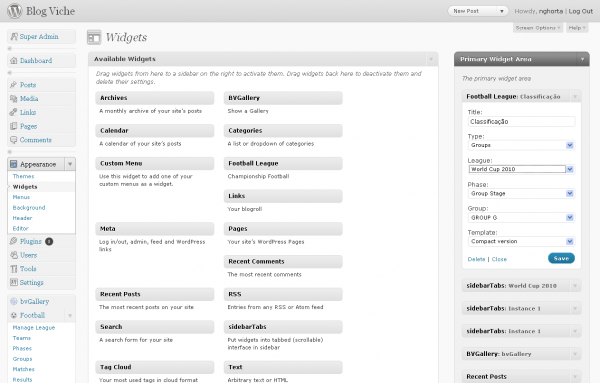Click the nghorta username link
600x383 pixels.
pyautogui.click(x=551, y=11)
